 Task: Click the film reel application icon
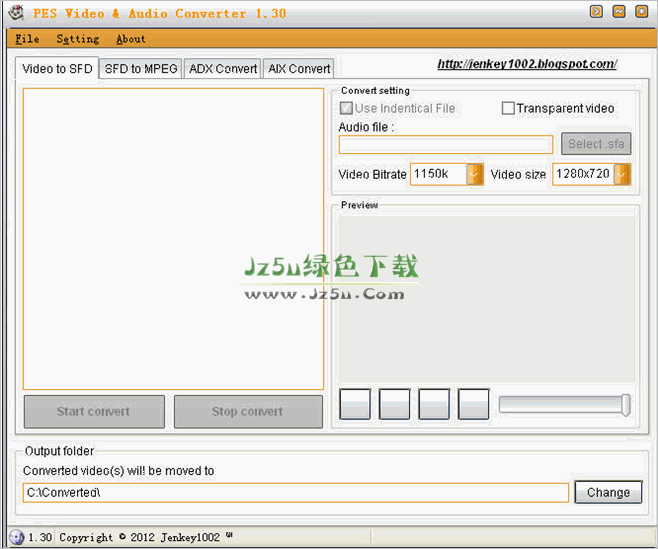16,13
